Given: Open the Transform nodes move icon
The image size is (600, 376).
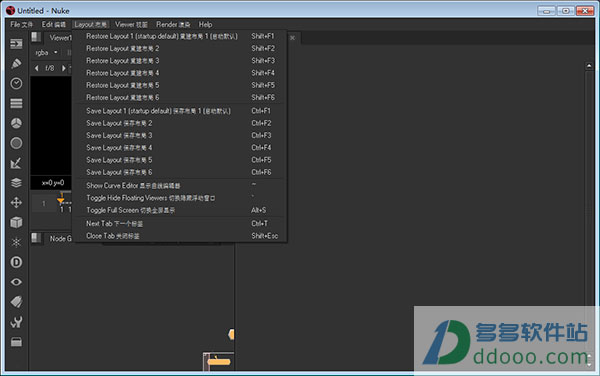Looking at the screenshot, I should [x=16, y=202].
